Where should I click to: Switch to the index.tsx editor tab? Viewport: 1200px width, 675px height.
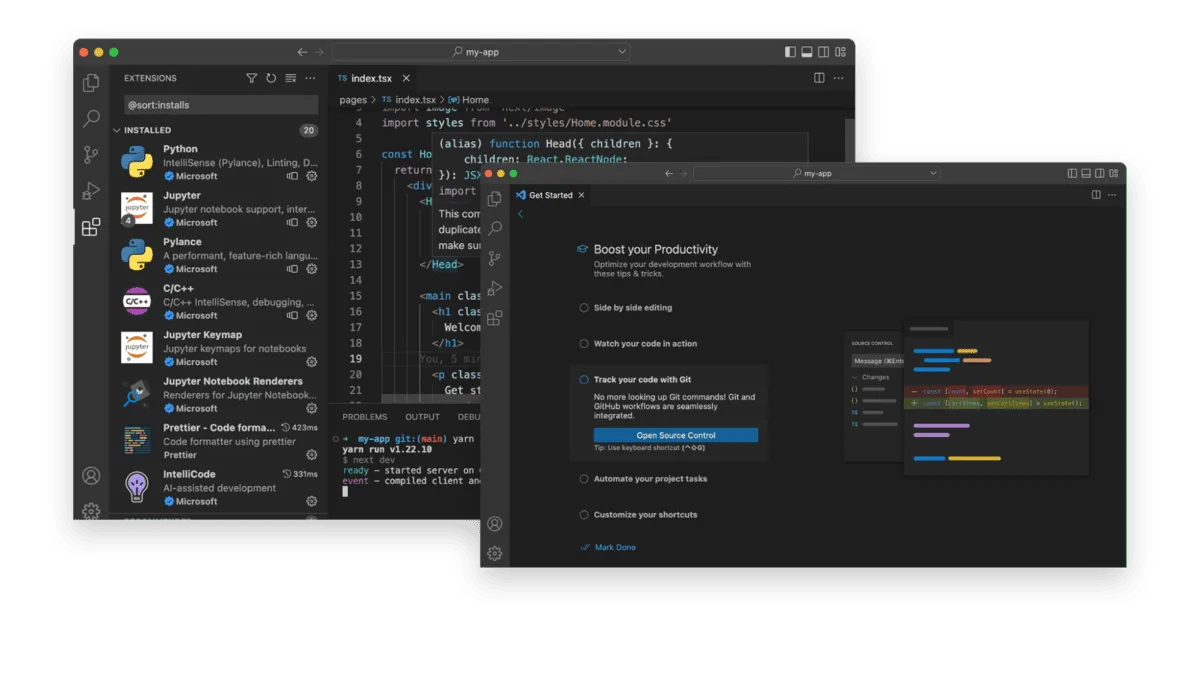pos(371,78)
